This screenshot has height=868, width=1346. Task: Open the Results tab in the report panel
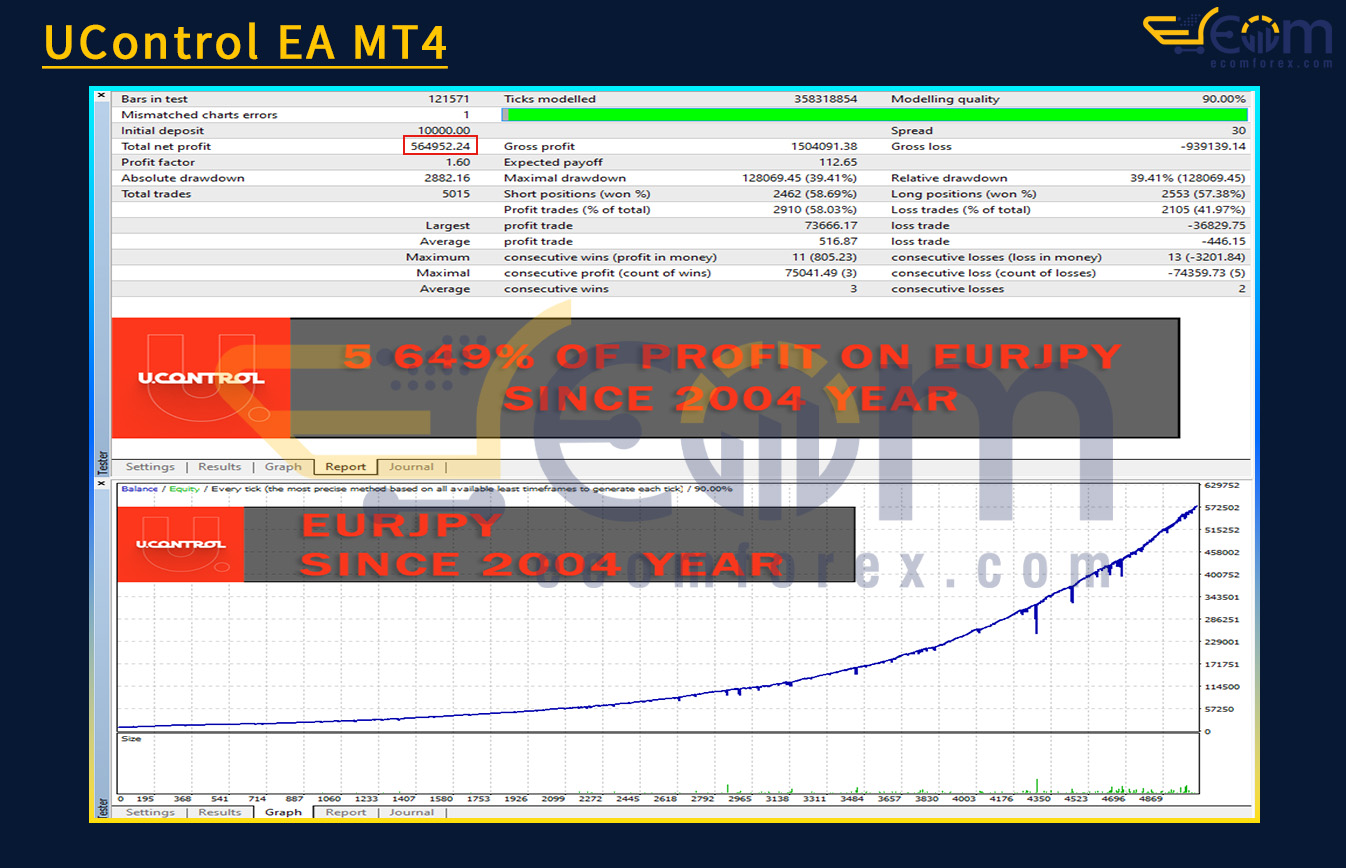219,467
